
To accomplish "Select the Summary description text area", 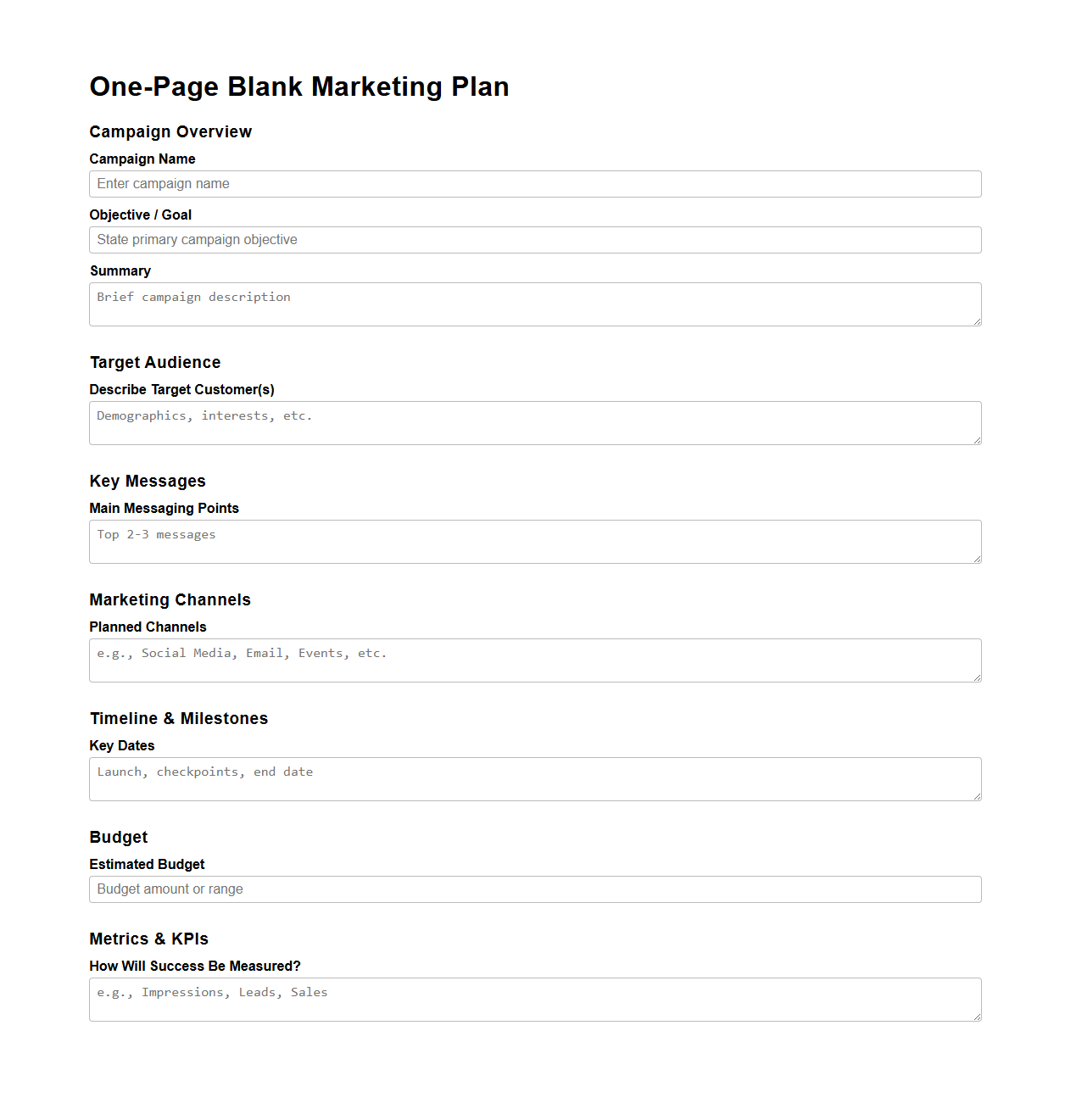I will 534,304.
